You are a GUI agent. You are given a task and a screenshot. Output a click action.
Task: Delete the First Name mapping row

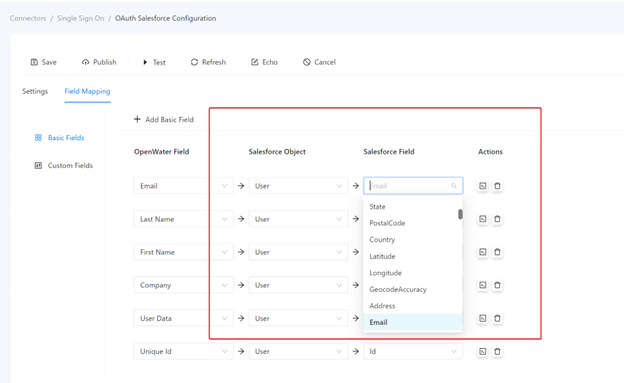click(497, 252)
